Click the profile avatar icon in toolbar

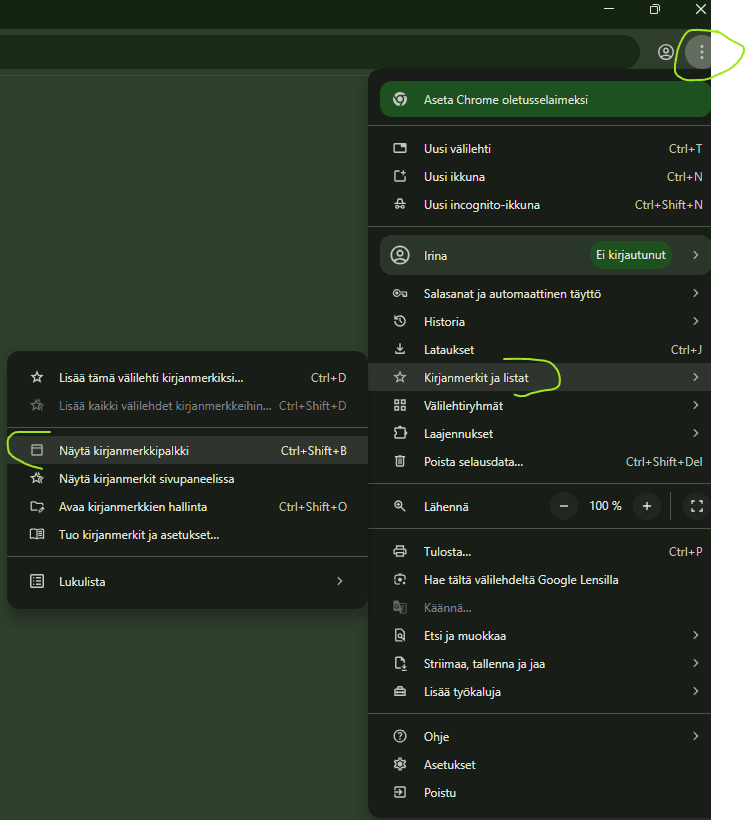(x=665, y=52)
